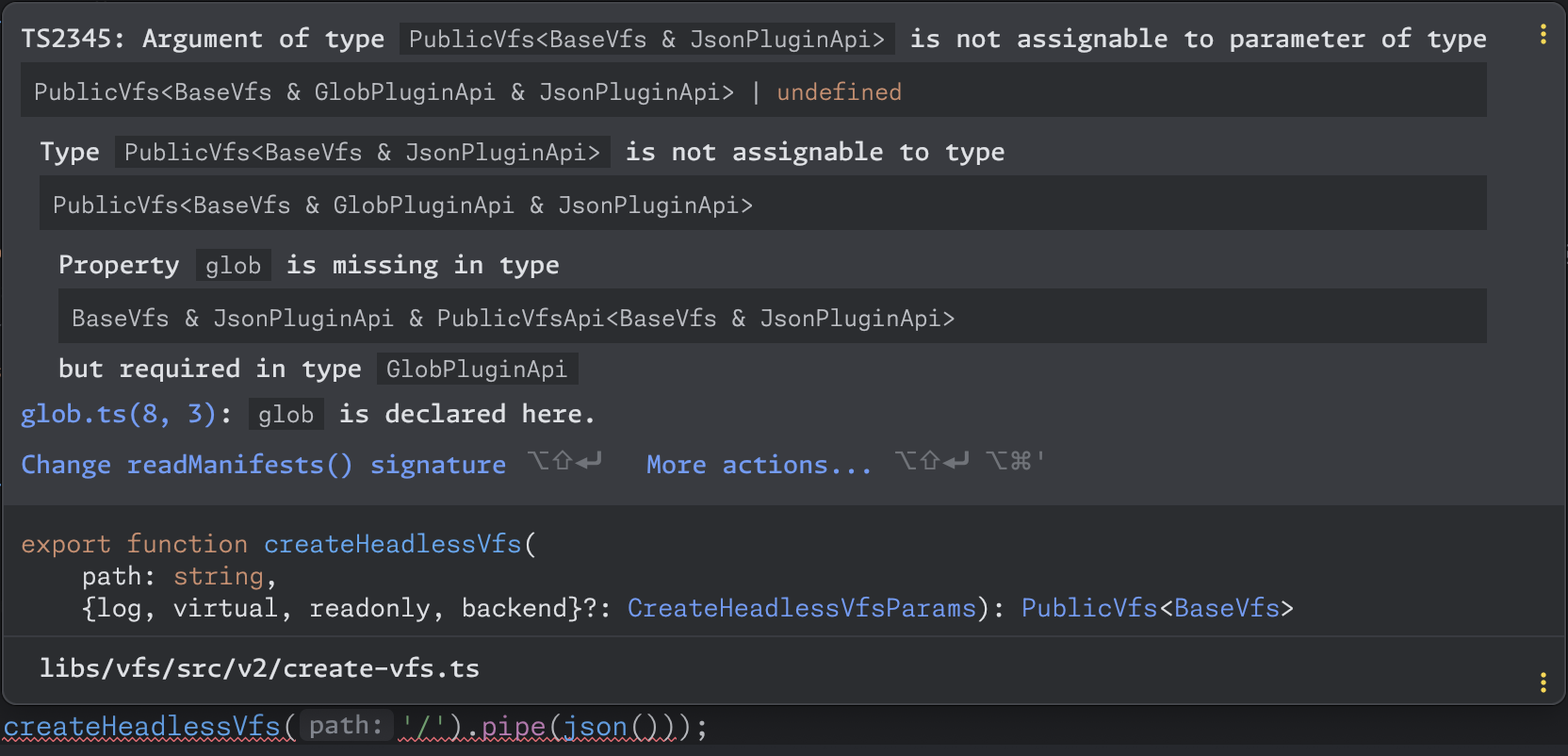Follow BaseVfs type link in signature

(1226, 608)
